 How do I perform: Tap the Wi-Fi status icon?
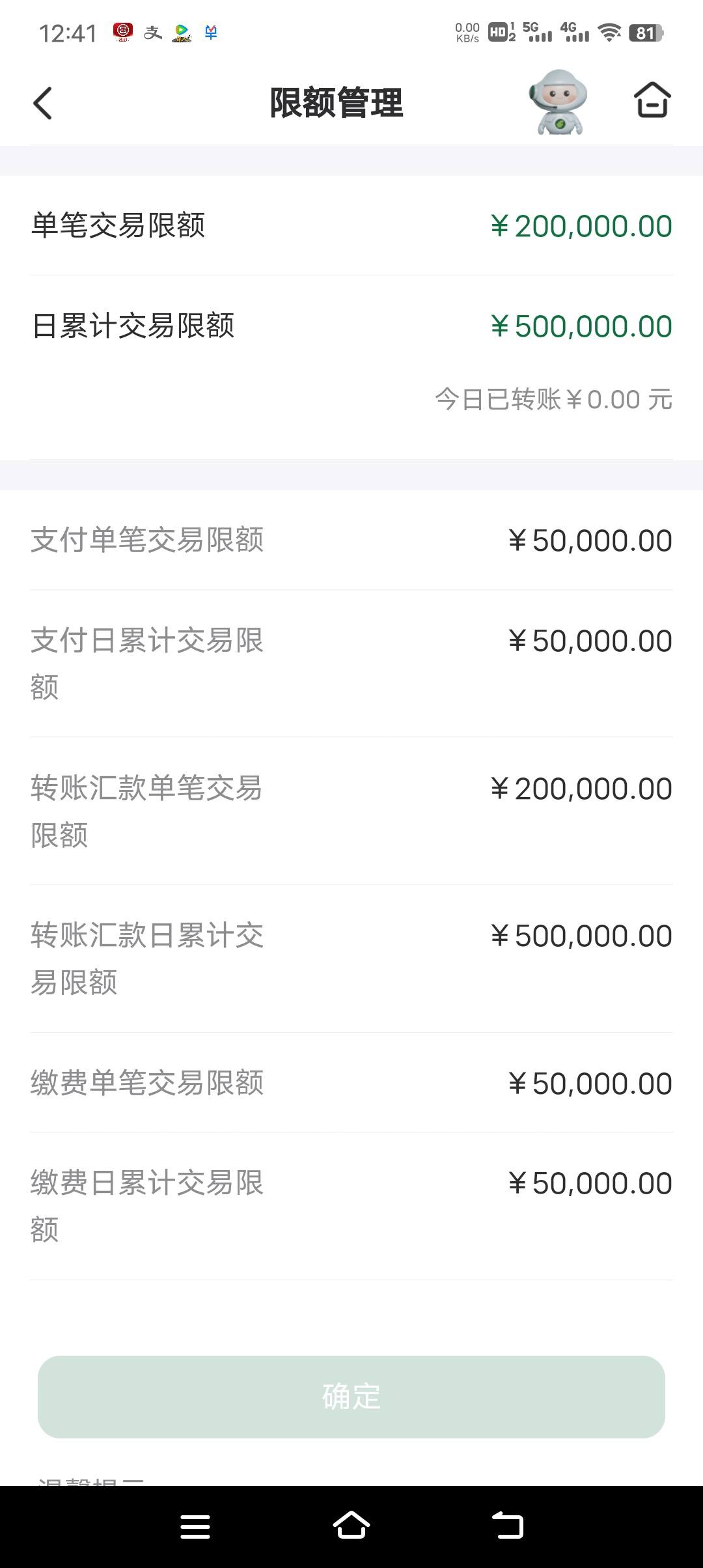609,32
